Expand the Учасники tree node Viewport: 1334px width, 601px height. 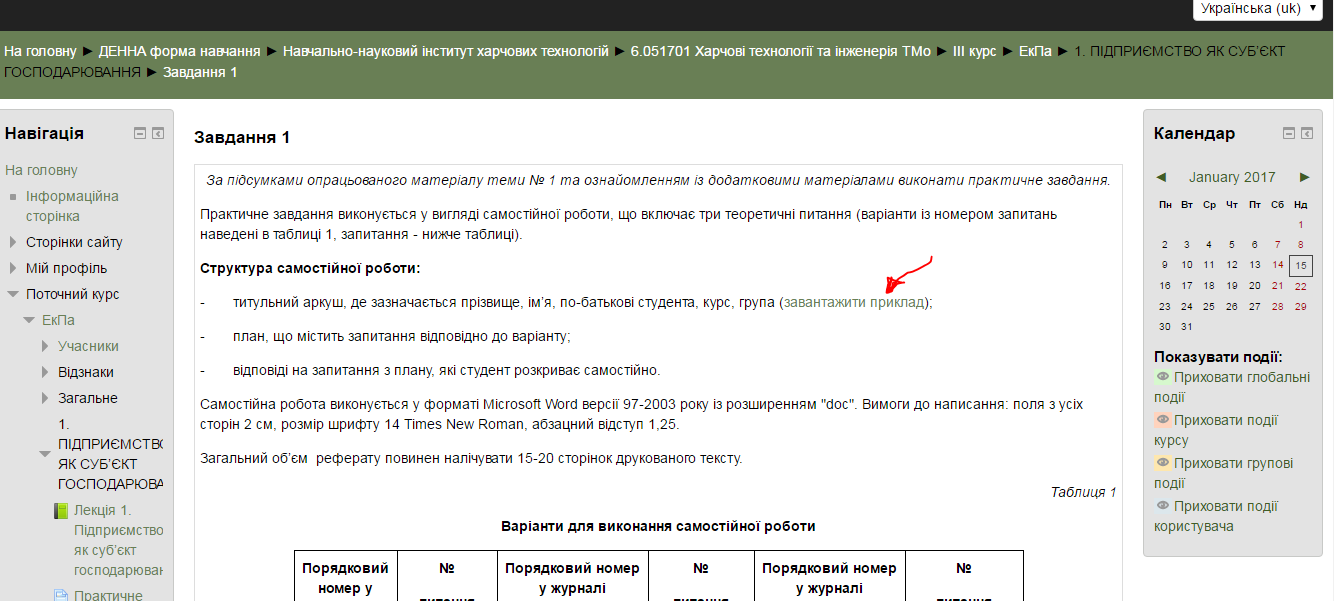tap(45, 346)
